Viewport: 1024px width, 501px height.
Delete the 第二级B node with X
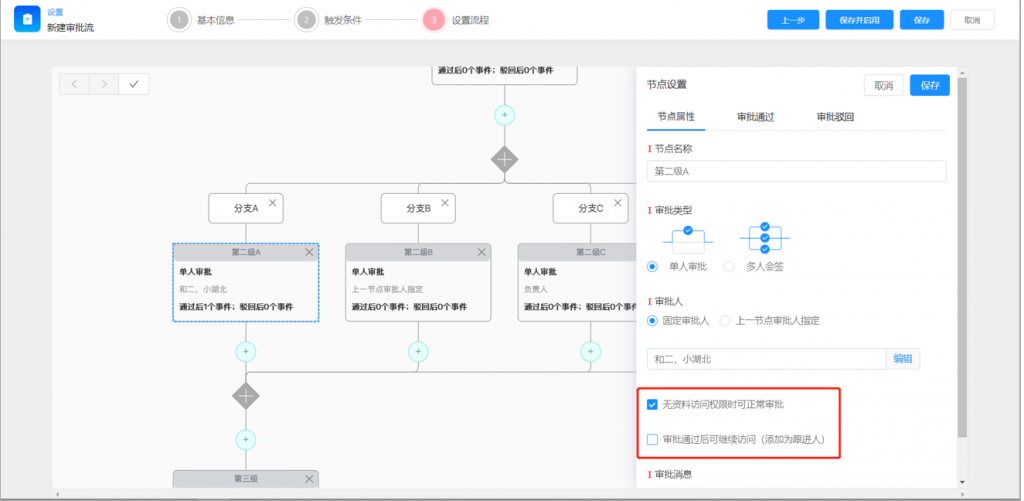pyautogui.click(x=482, y=252)
